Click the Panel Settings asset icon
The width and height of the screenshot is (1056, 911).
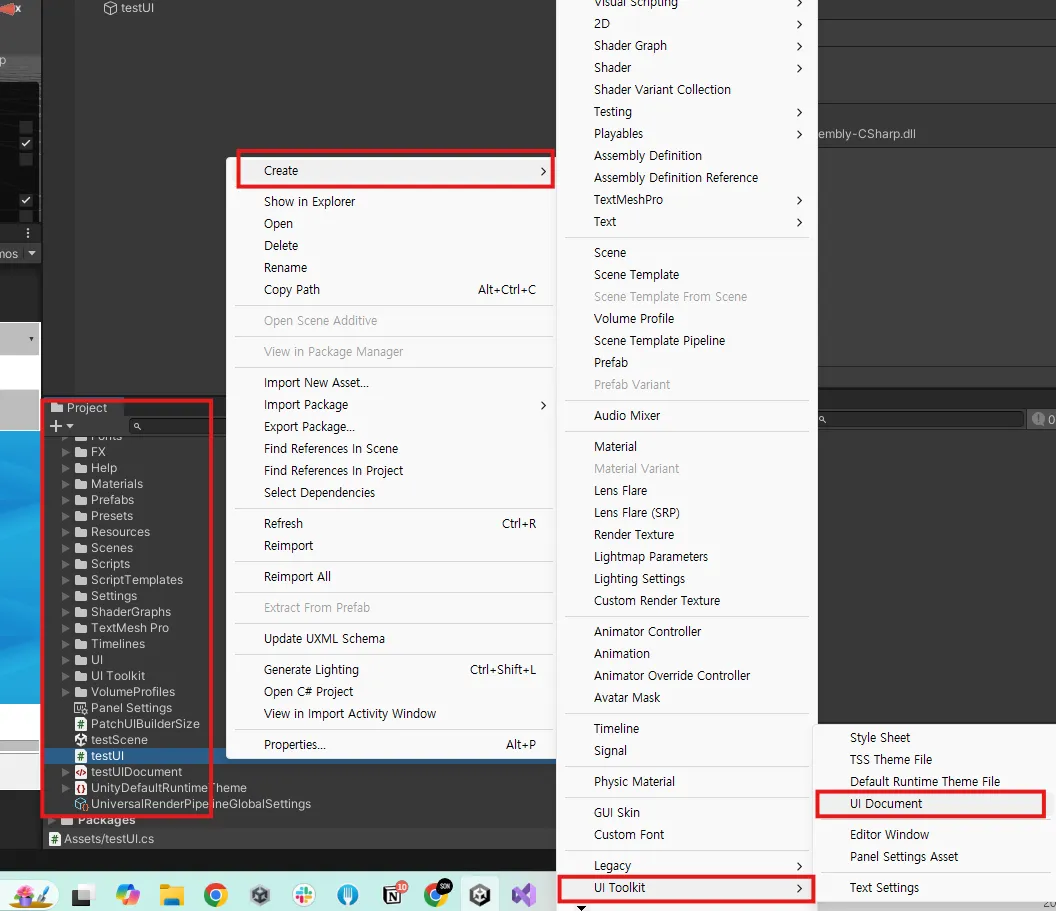(80, 708)
